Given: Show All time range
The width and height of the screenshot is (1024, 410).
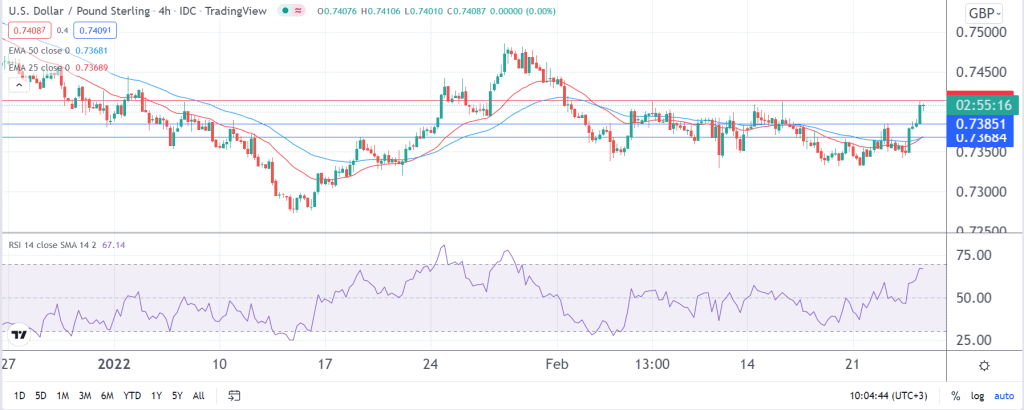Looking at the screenshot, I should pos(199,396).
